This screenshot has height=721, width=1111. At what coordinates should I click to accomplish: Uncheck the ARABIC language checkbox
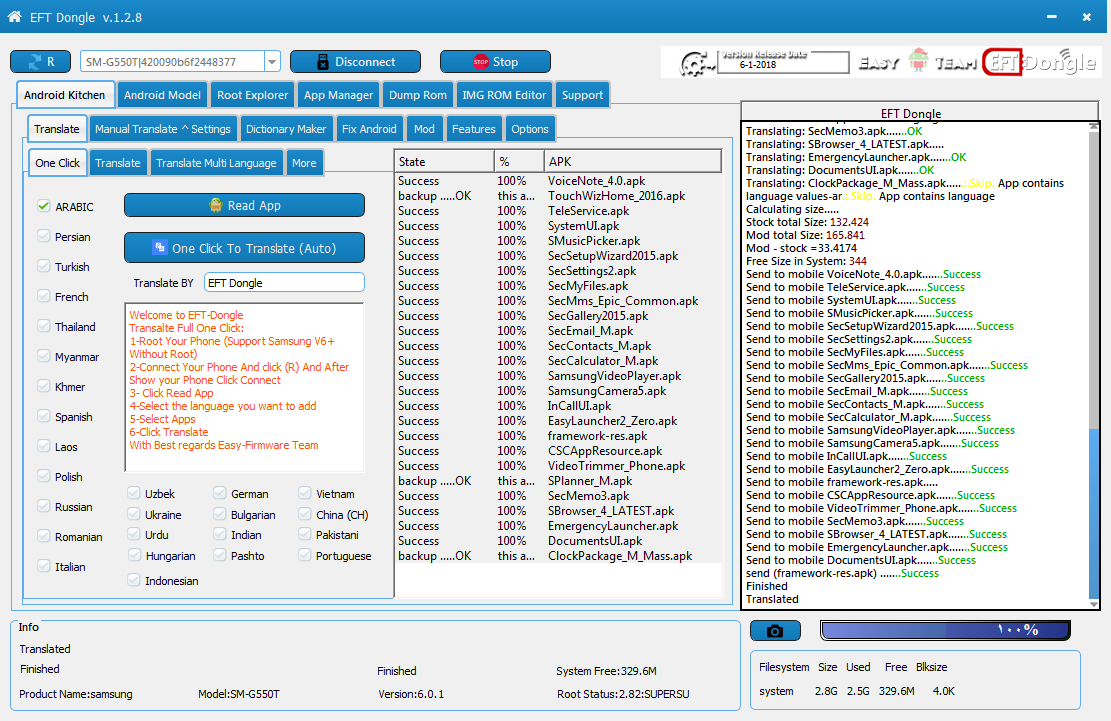pyautogui.click(x=44, y=206)
